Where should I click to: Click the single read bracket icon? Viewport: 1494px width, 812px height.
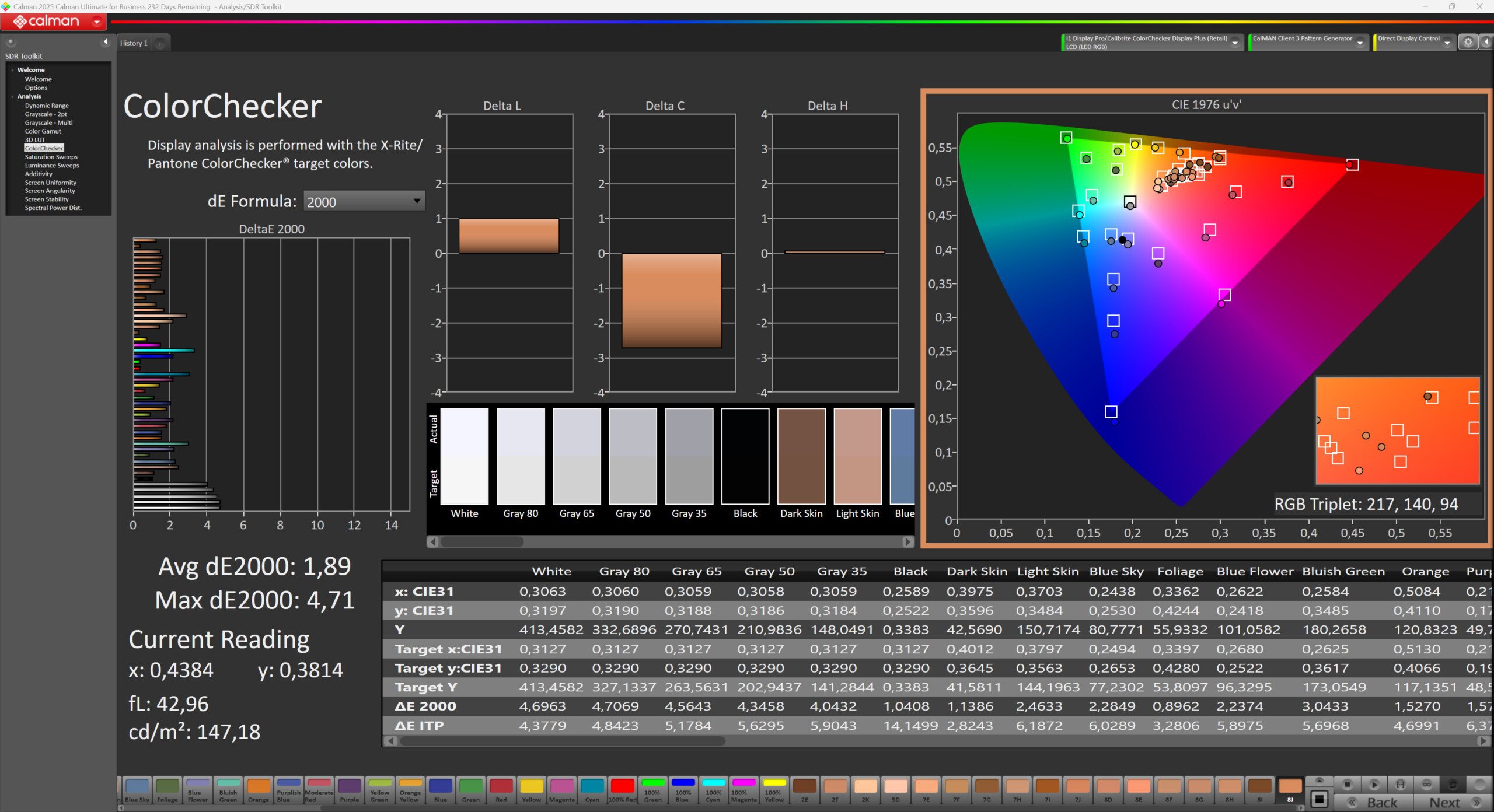point(1400,784)
